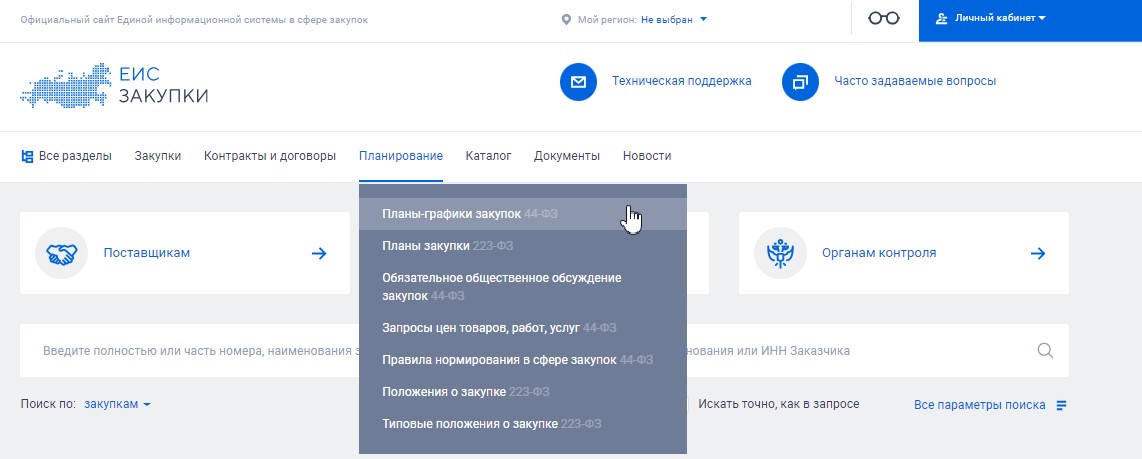Click the frequently asked questions round icon
This screenshot has width=1142, height=459.
pyautogui.click(x=800, y=82)
